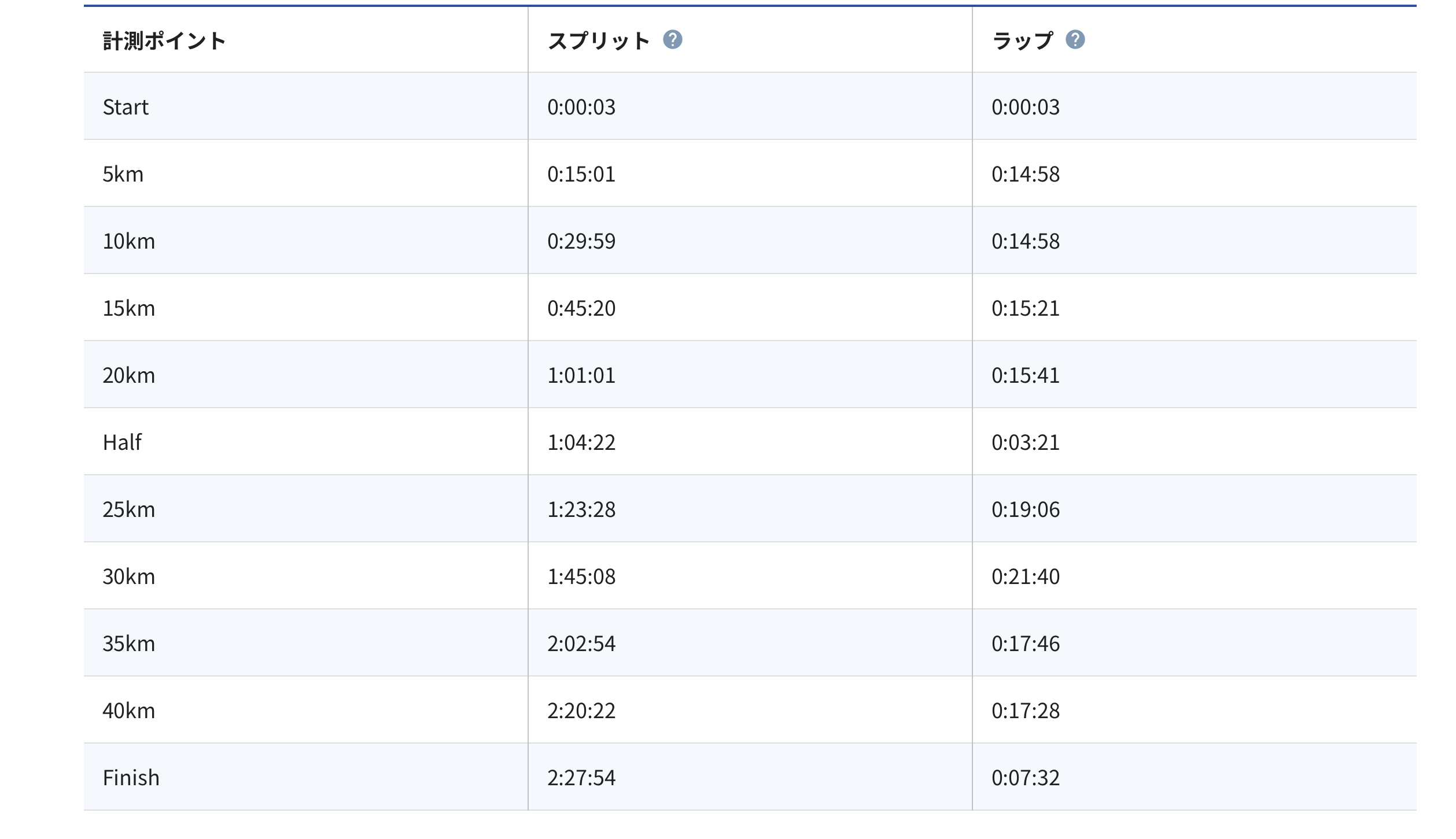
Task: Select the 30km split time 1:45:08
Action: click(581, 576)
